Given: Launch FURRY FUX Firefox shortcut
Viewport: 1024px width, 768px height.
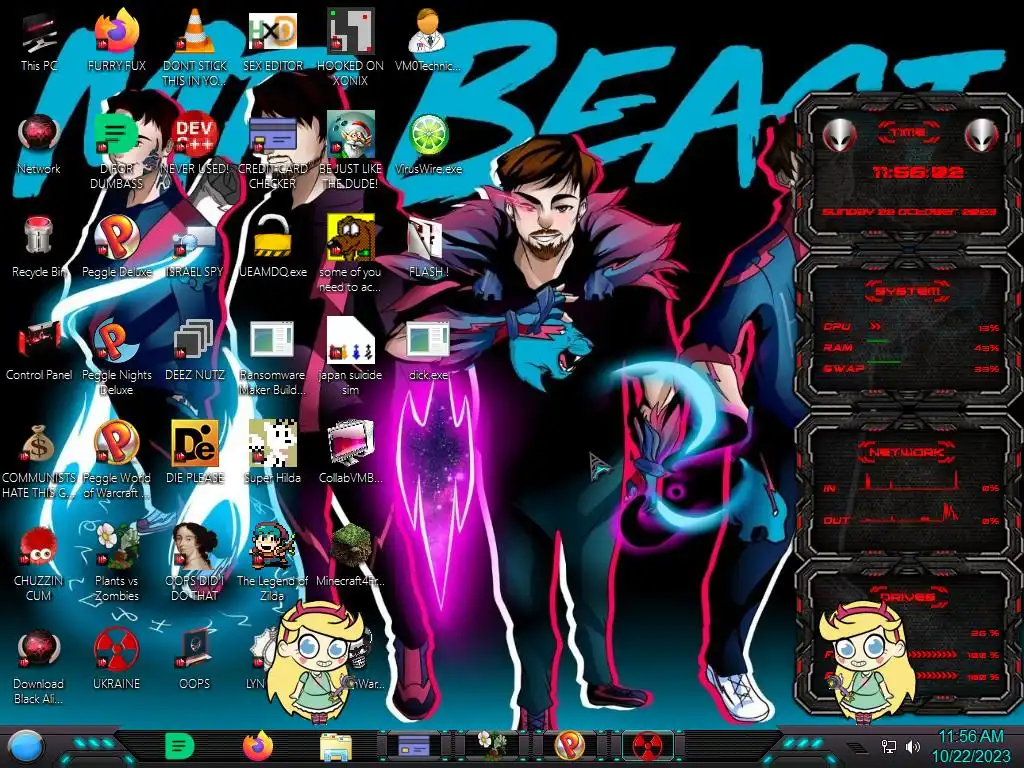Looking at the screenshot, I should click(117, 33).
